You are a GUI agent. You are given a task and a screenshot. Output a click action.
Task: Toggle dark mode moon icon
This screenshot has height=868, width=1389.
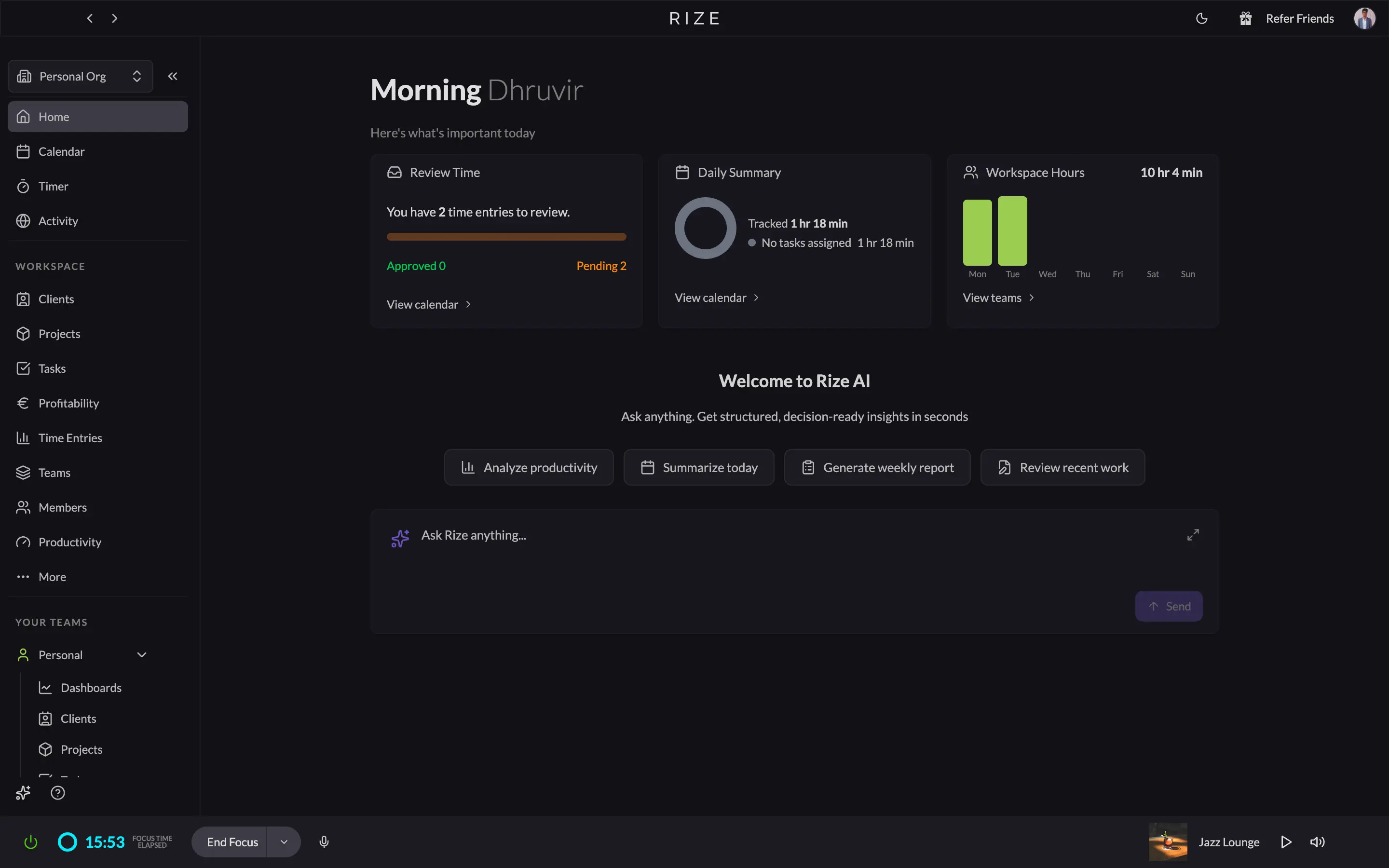point(1201,18)
